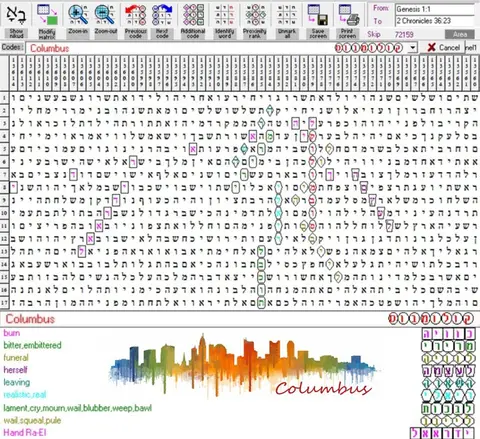
Task: Click the 'leaving' legend term
Action: pos(17,382)
